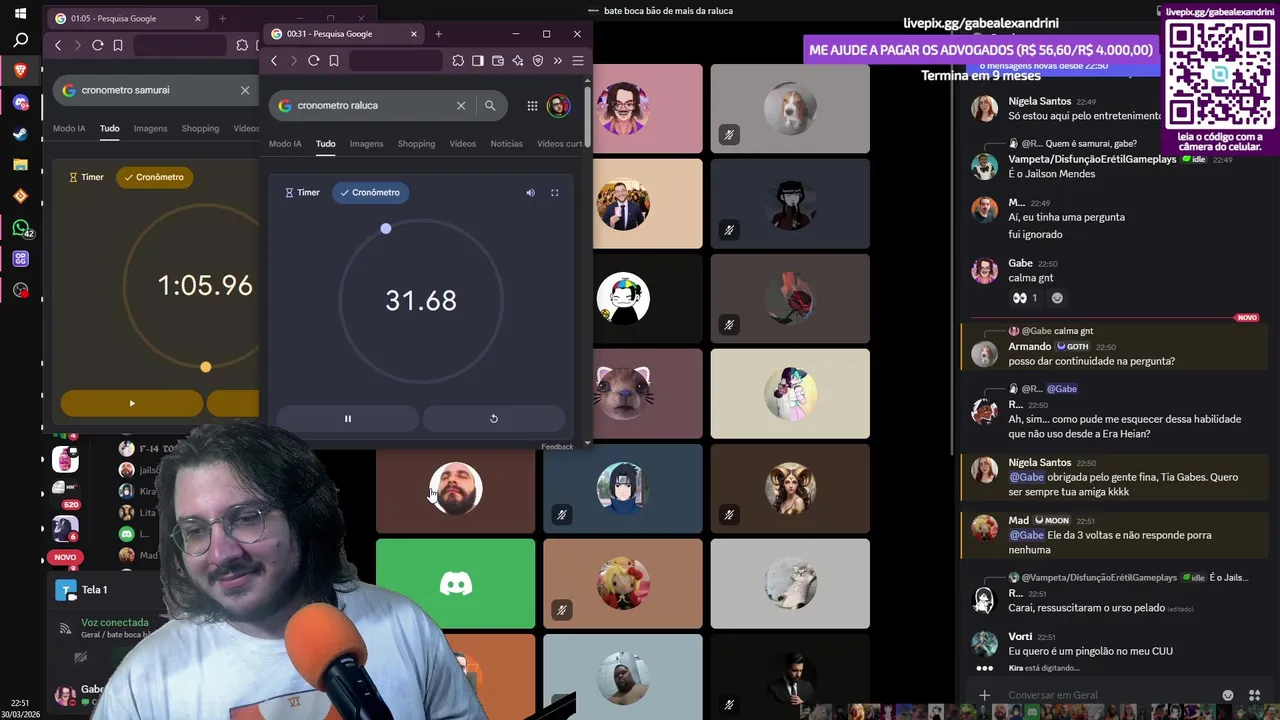Click the magnifier search button for raluca
Screen dimensions: 1280x720
click(x=490, y=105)
